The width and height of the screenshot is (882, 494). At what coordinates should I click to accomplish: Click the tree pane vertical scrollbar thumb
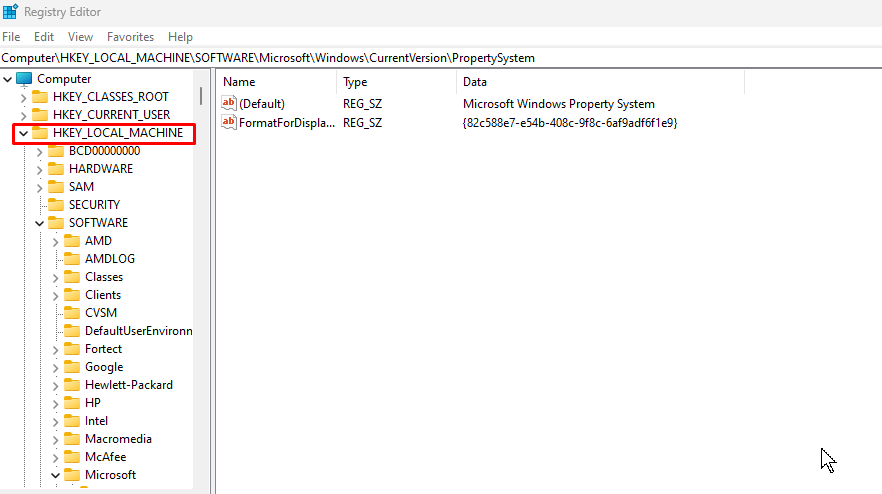201,96
